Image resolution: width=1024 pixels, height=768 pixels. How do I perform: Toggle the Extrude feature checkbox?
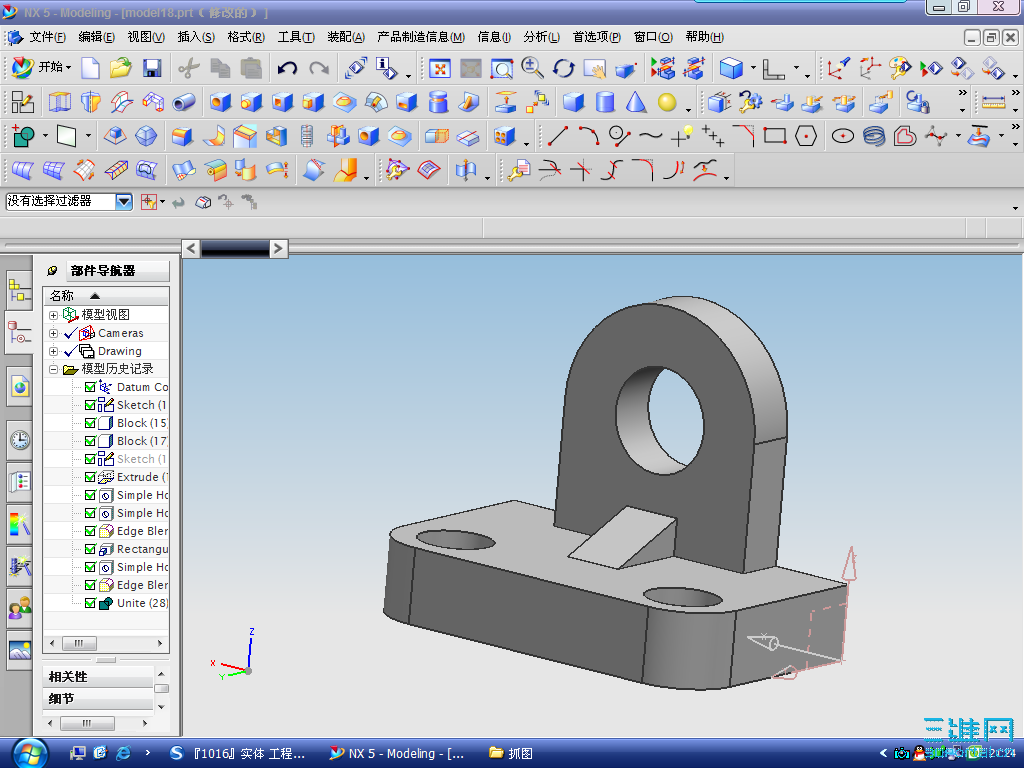pos(90,477)
